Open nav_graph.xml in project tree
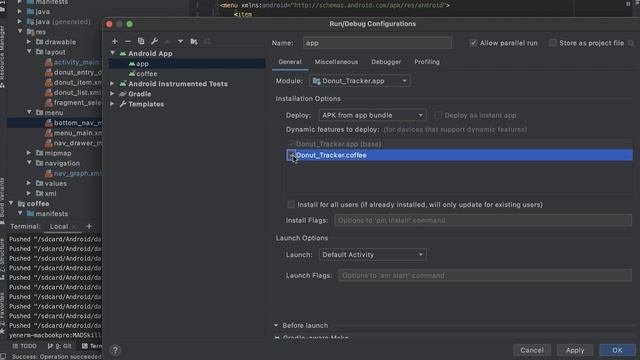This screenshot has width=640, height=360. coord(78,173)
